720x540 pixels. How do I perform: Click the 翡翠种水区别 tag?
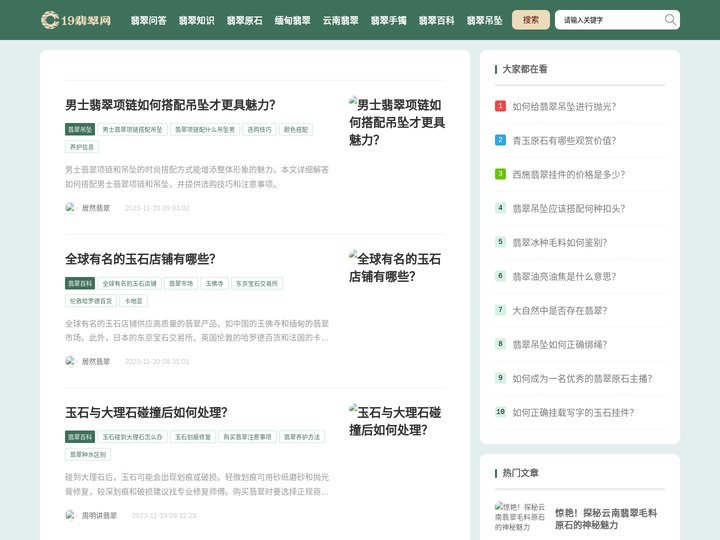[x=88, y=454]
